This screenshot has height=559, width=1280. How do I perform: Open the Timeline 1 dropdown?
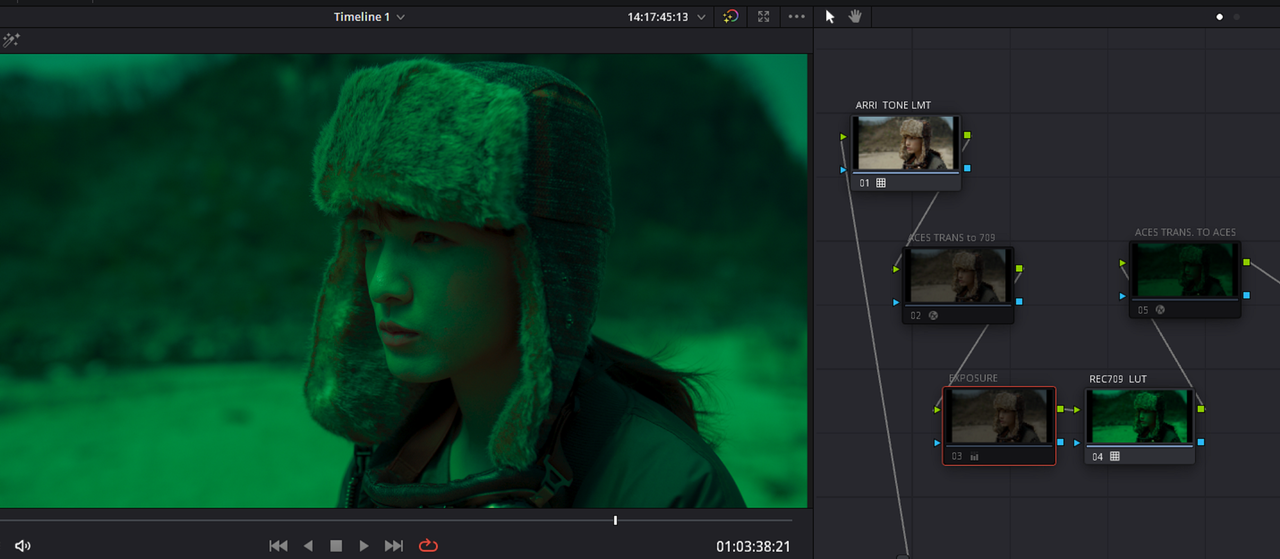coord(370,17)
